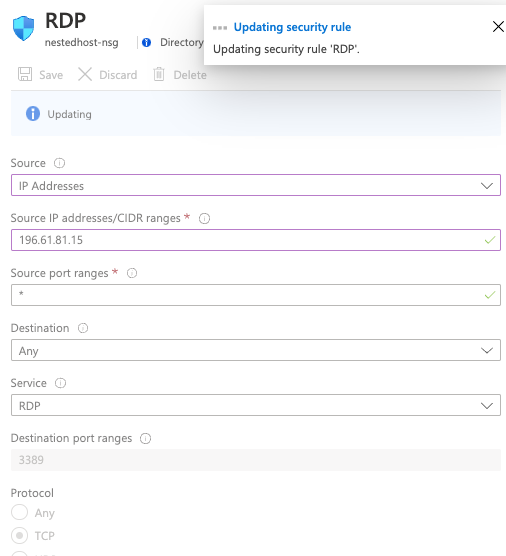Click the Updating security rule notification title
Image resolution: width=506 pixels, height=556 pixels.
pyautogui.click(x=292, y=27)
